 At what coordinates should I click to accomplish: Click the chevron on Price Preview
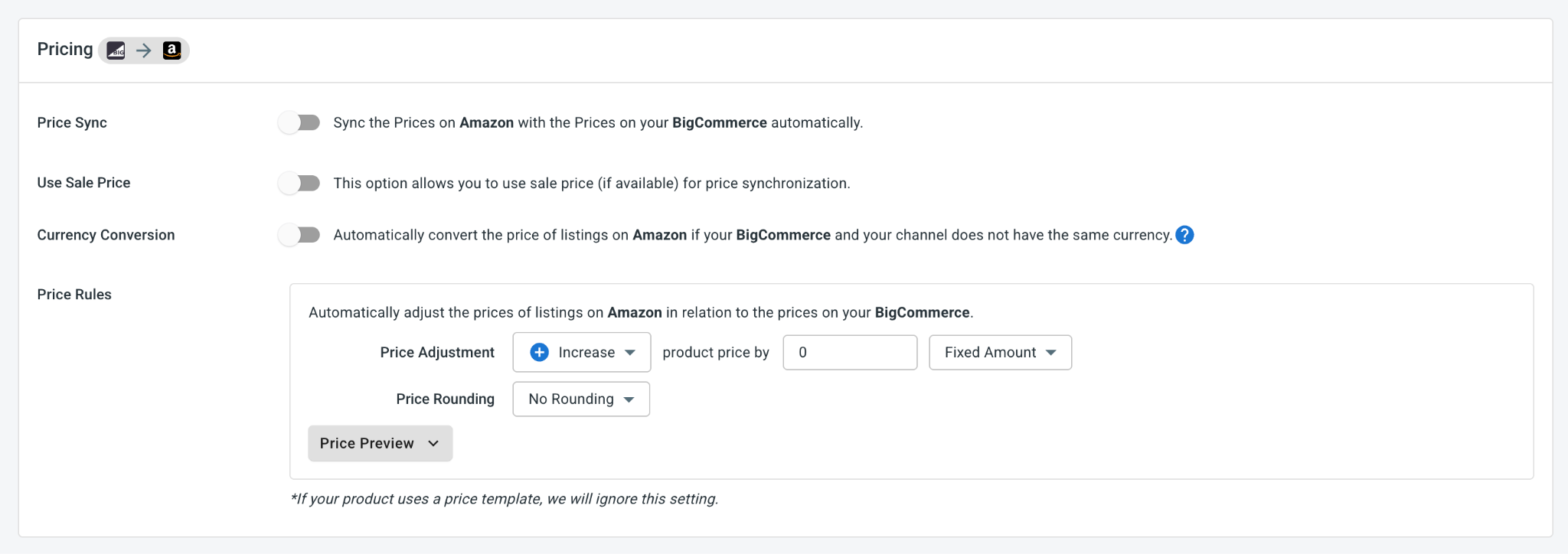pos(433,444)
